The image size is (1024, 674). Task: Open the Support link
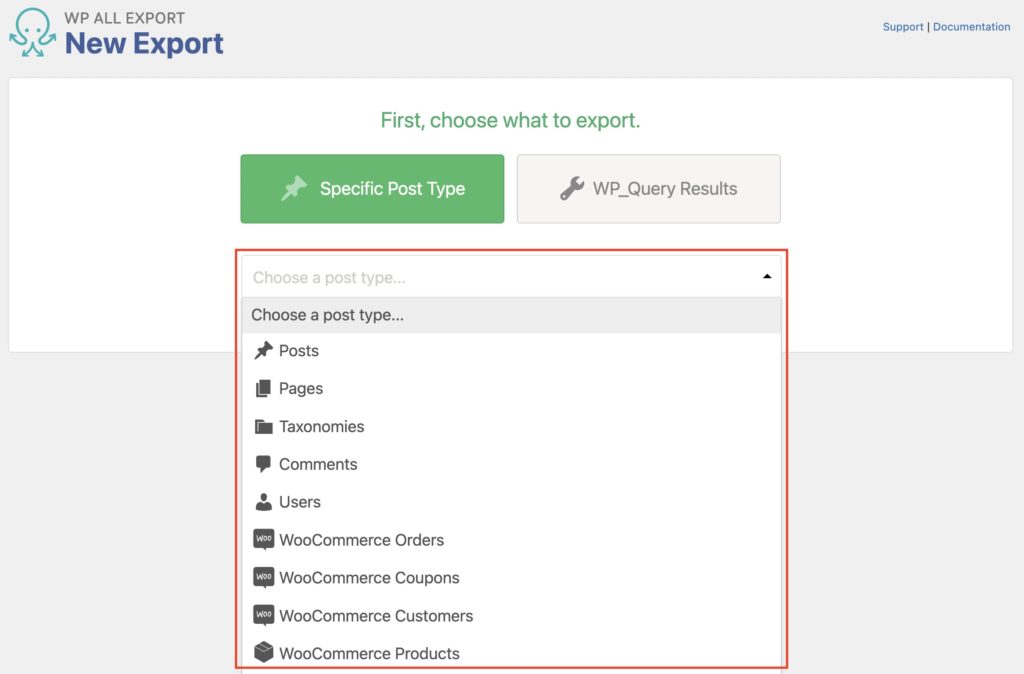[903, 26]
